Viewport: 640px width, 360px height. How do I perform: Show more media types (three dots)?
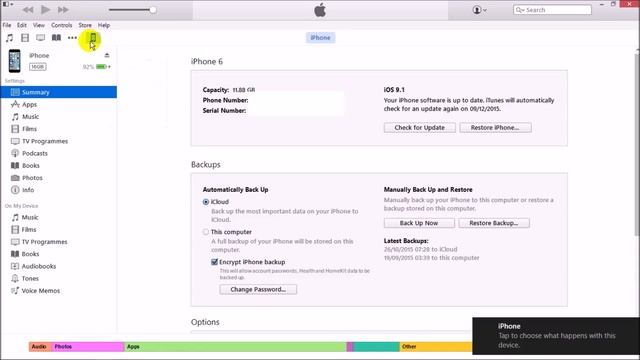[72, 38]
